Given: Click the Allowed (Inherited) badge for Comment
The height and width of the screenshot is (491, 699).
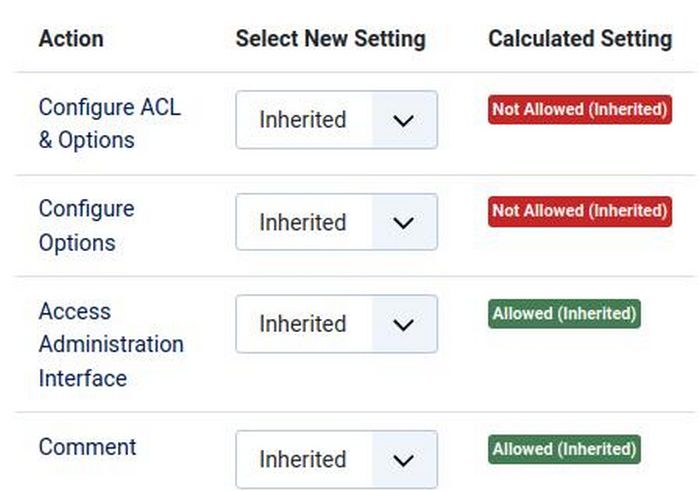Looking at the screenshot, I should [564, 449].
